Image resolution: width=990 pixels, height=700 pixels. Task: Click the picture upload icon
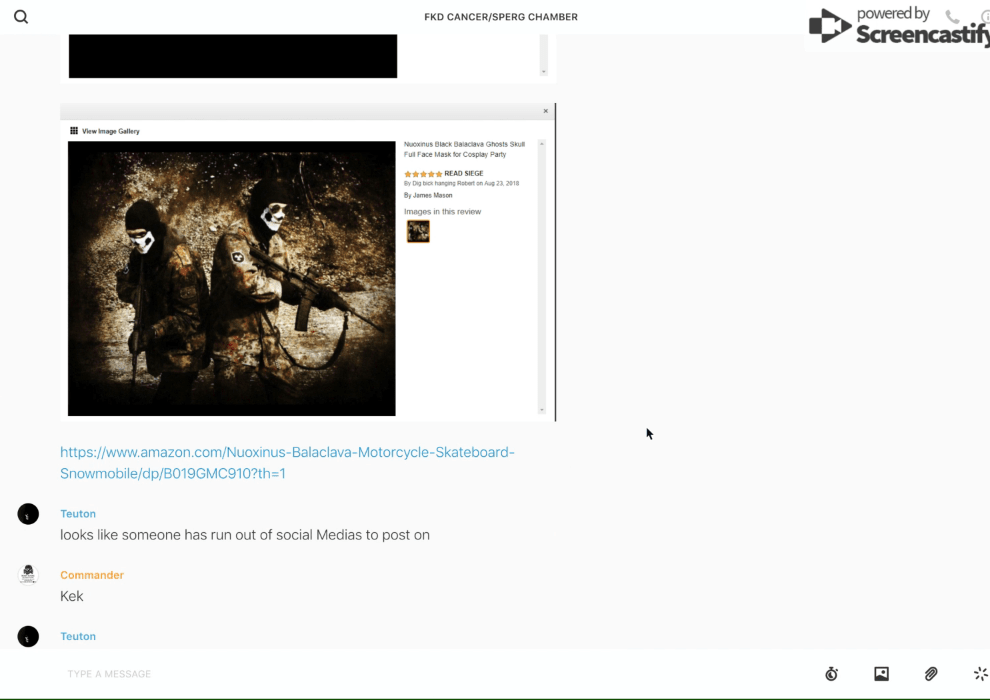pyautogui.click(x=881, y=674)
